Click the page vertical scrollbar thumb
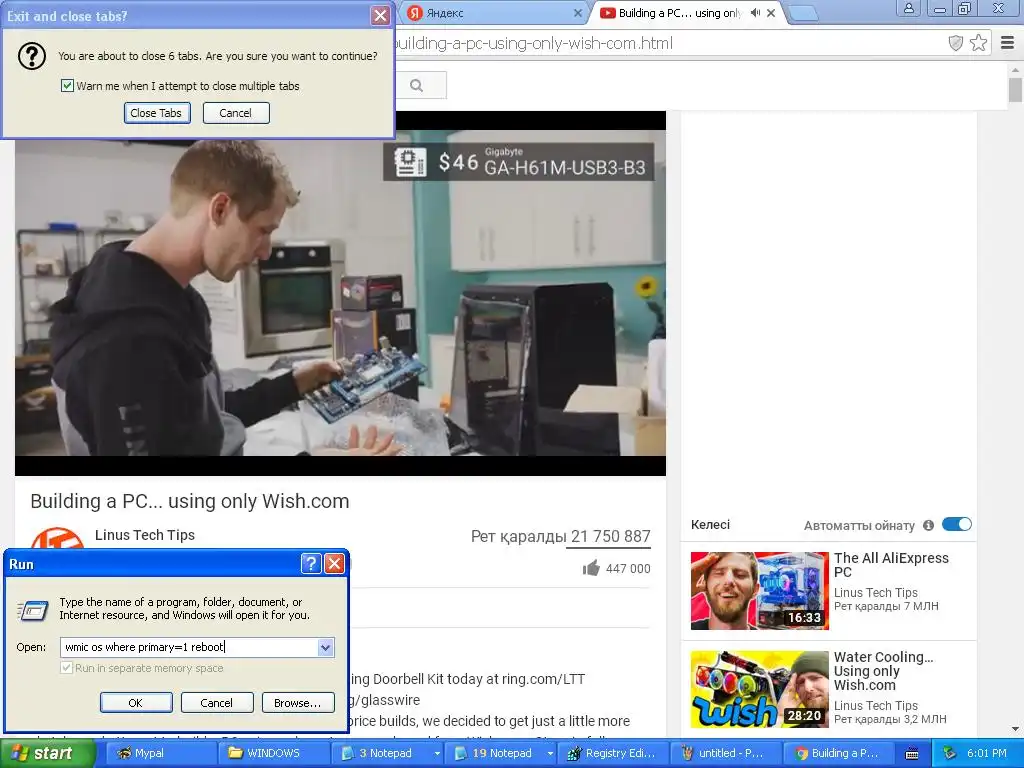 point(1015,90)
